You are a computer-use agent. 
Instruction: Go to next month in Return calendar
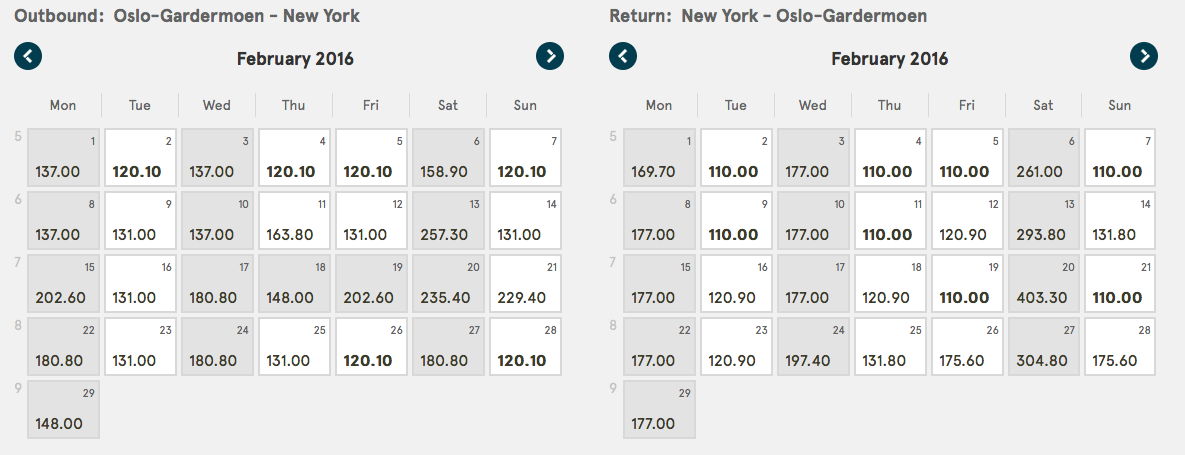click(1144, 56)
